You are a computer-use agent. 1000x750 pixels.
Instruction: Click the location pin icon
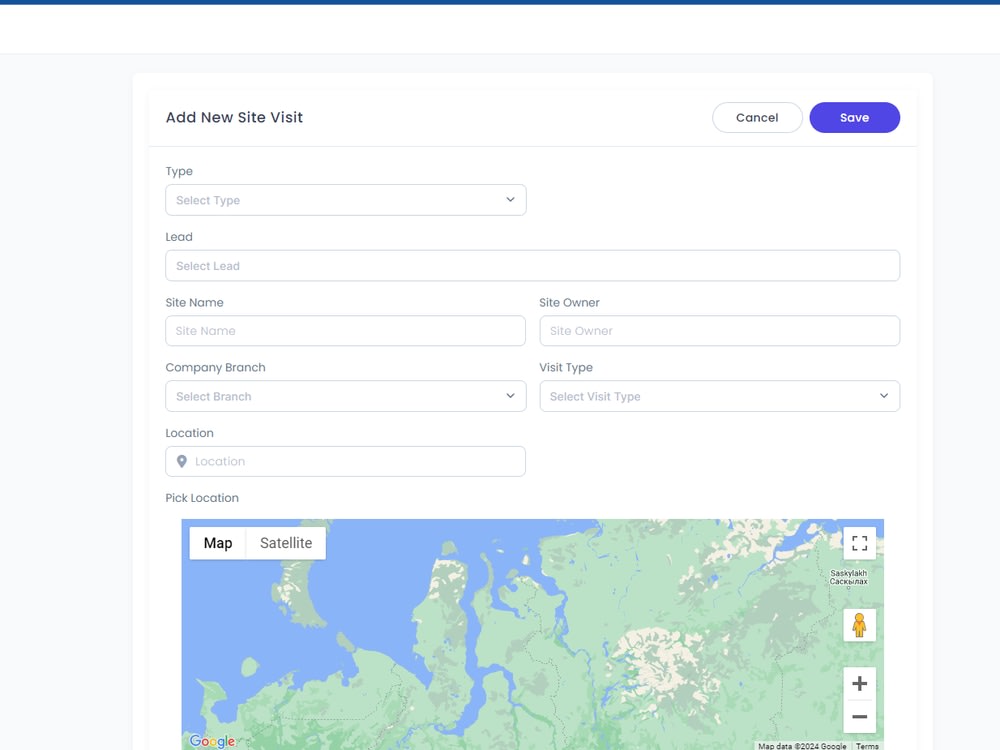(182, 461)
